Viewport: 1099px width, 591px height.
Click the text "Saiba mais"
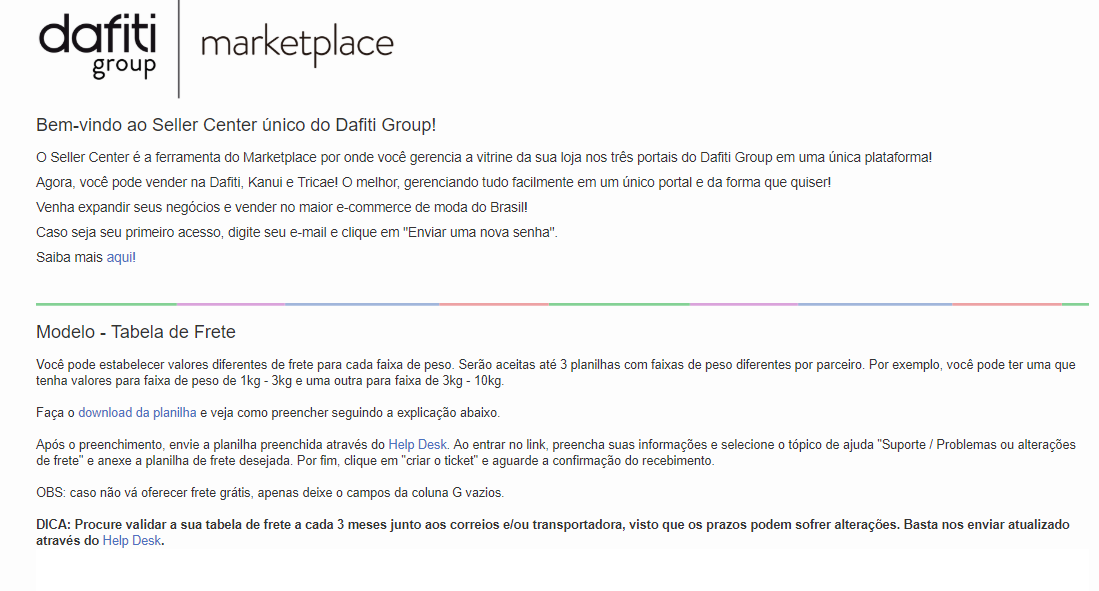[69, 257]
